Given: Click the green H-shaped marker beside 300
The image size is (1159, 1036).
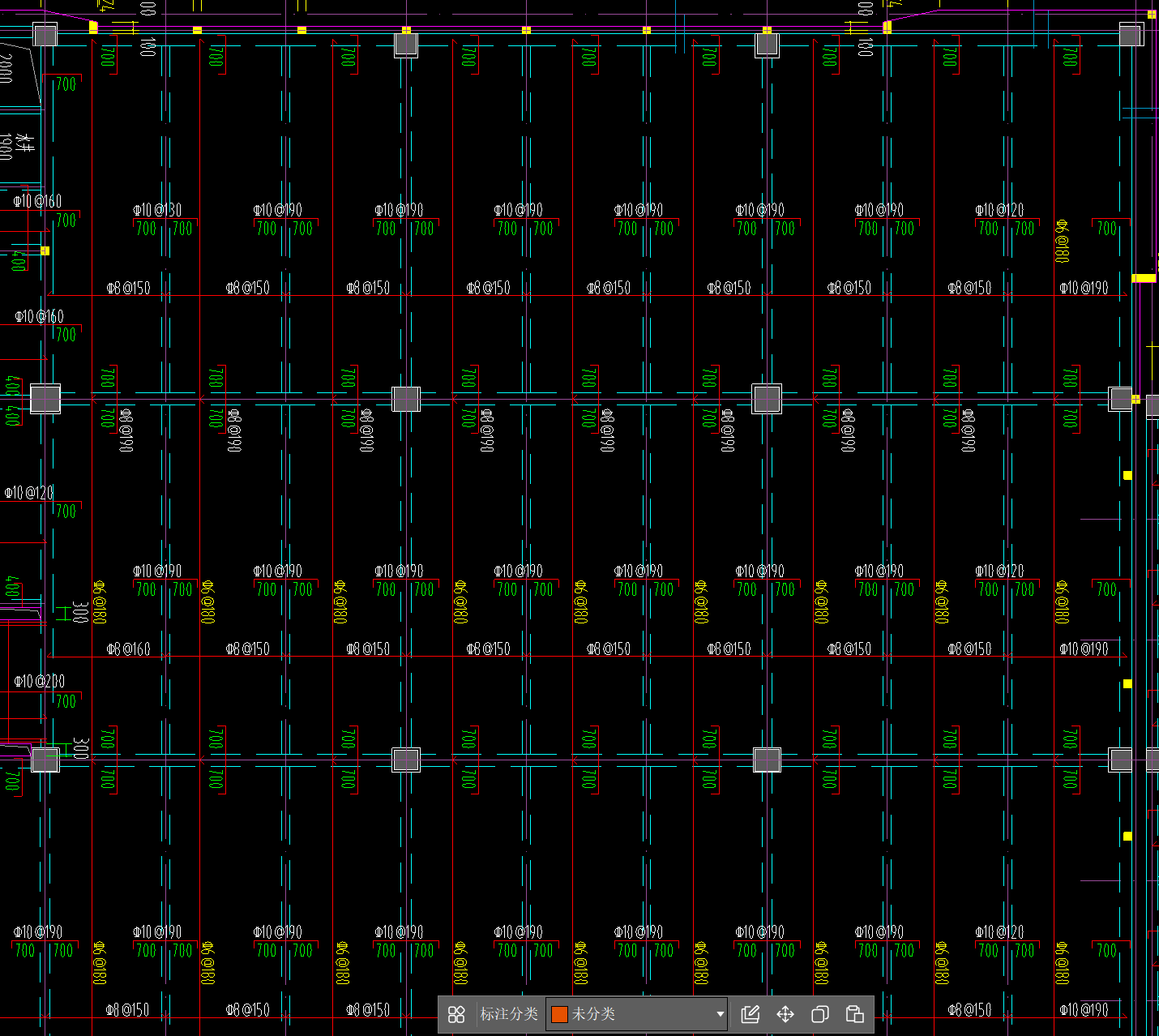Looking at the screenshot, I should pos(64,613).
